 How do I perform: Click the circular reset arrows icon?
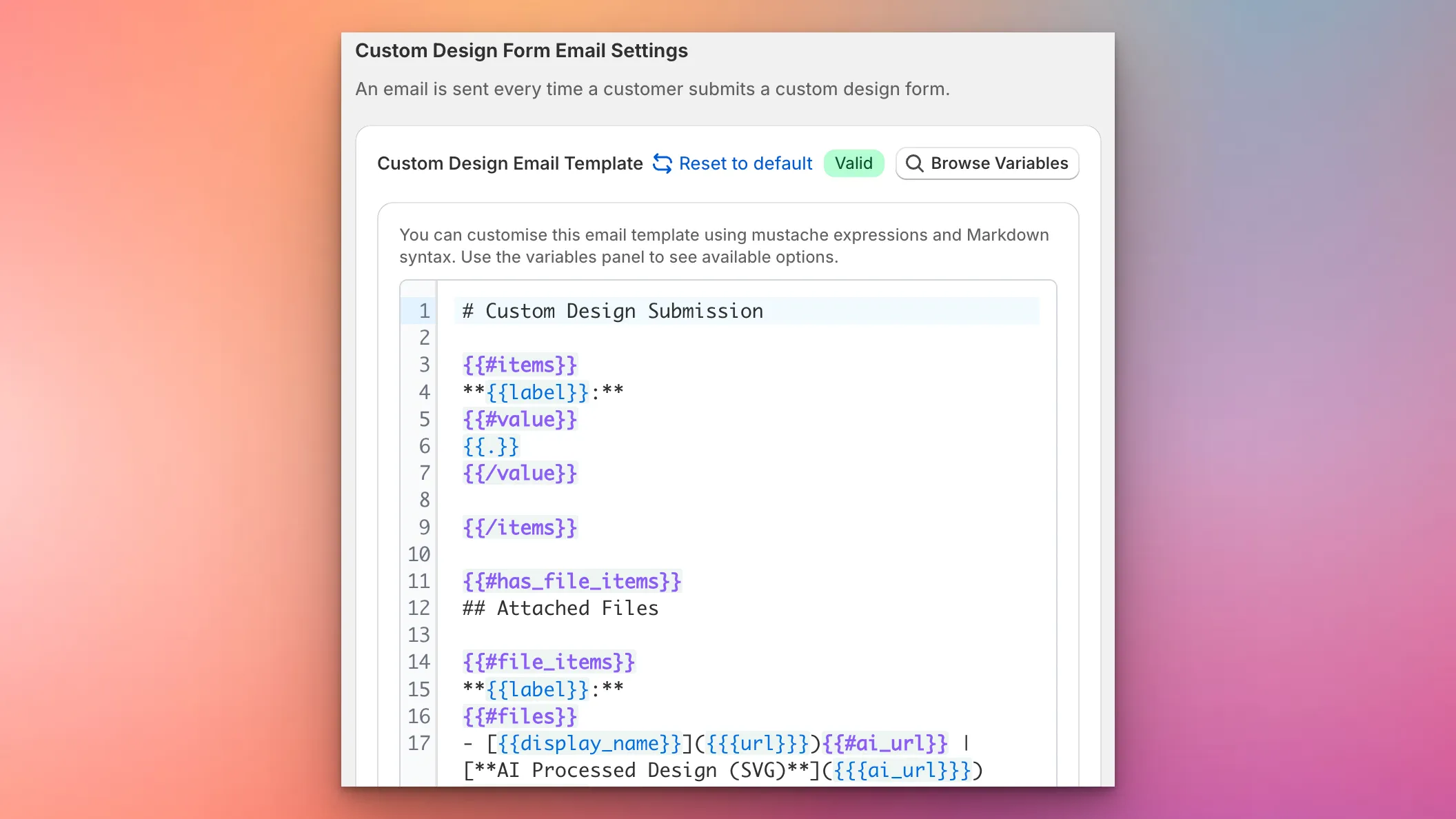click(x=662, y=163)
